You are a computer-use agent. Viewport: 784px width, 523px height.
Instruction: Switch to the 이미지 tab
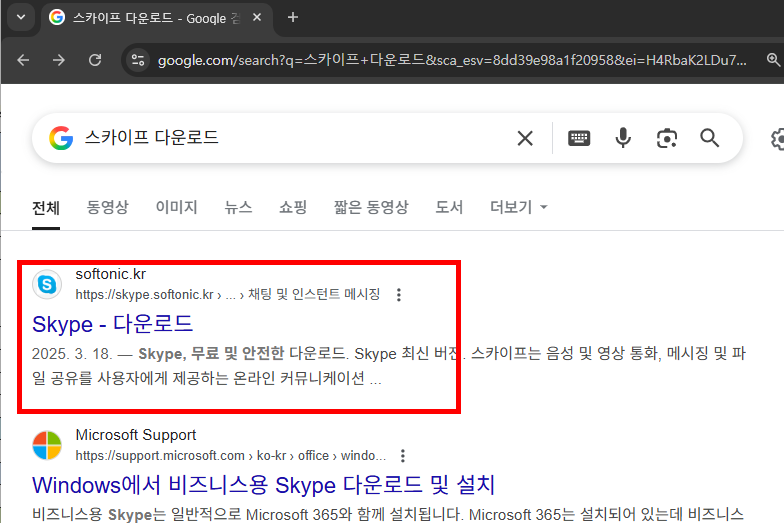[176, 207]
